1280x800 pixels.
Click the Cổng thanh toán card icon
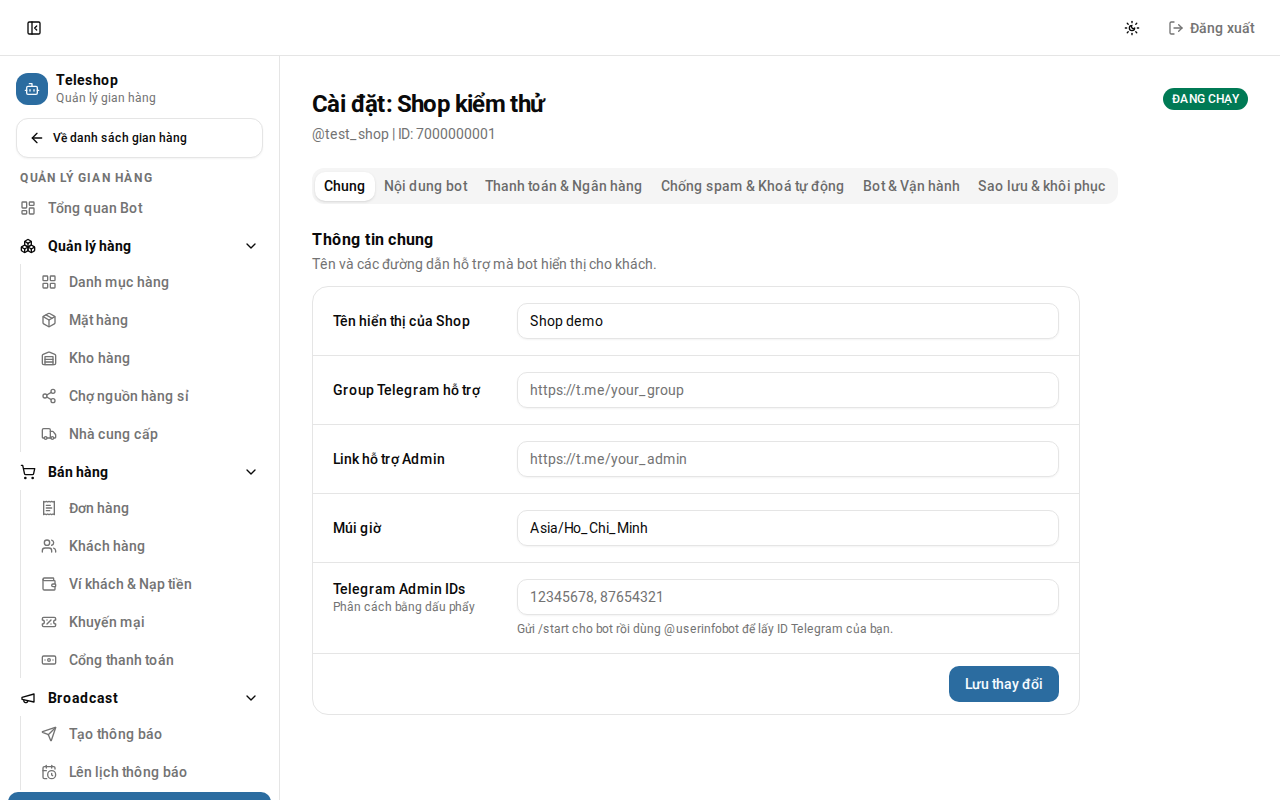tap(49, 660)
